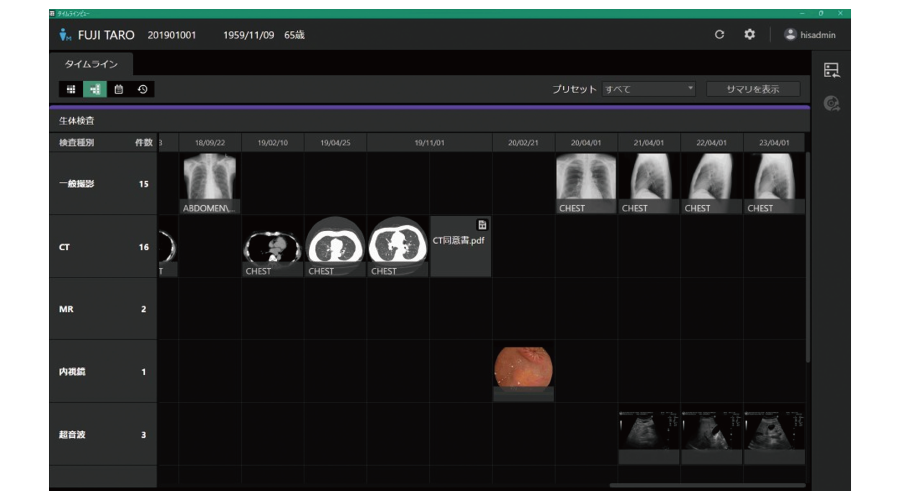Open settings via the gear icon
This screenshot has height=500, width=900.
750,34
